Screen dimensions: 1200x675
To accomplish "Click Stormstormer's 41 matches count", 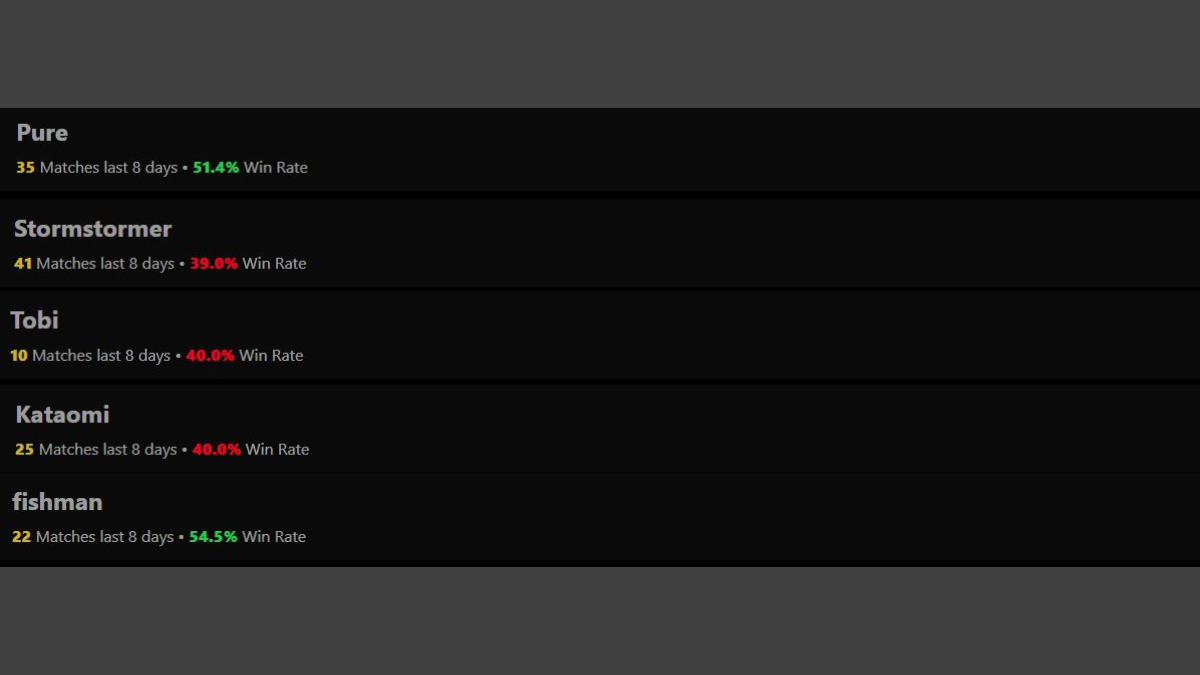I will click(x=23, y=264).
